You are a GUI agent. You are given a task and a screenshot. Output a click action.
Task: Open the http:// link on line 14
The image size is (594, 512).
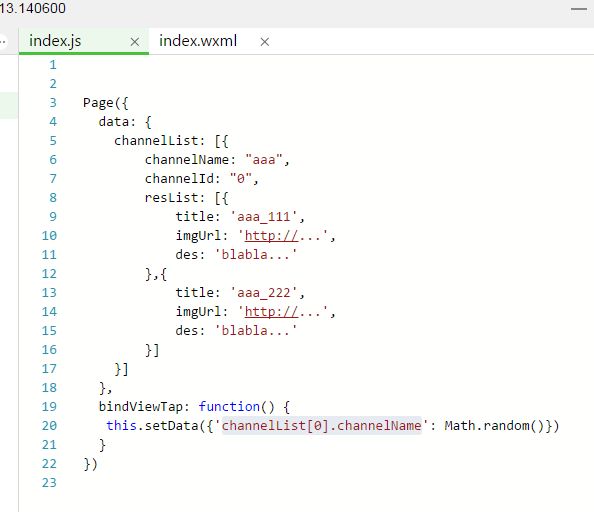click(271, 312)
